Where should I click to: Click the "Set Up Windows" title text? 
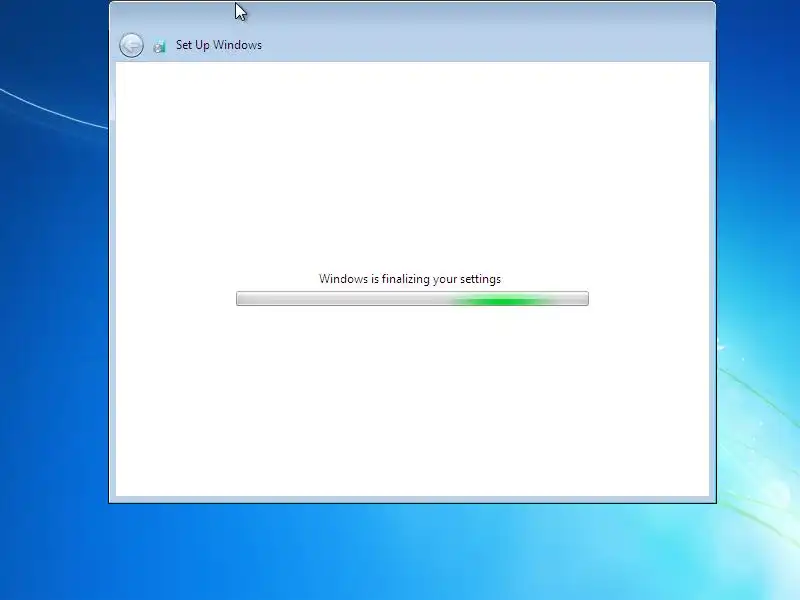click(219, 45)
